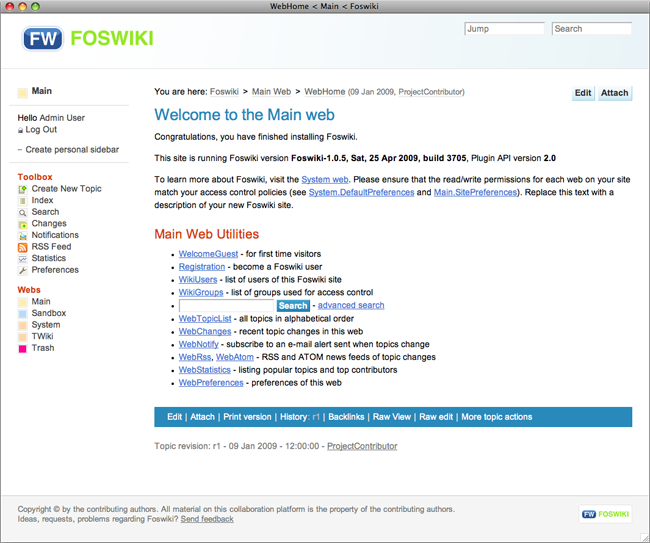Open the Trash web in sidebar
This screenshot has width=650, height=543.
43,348
